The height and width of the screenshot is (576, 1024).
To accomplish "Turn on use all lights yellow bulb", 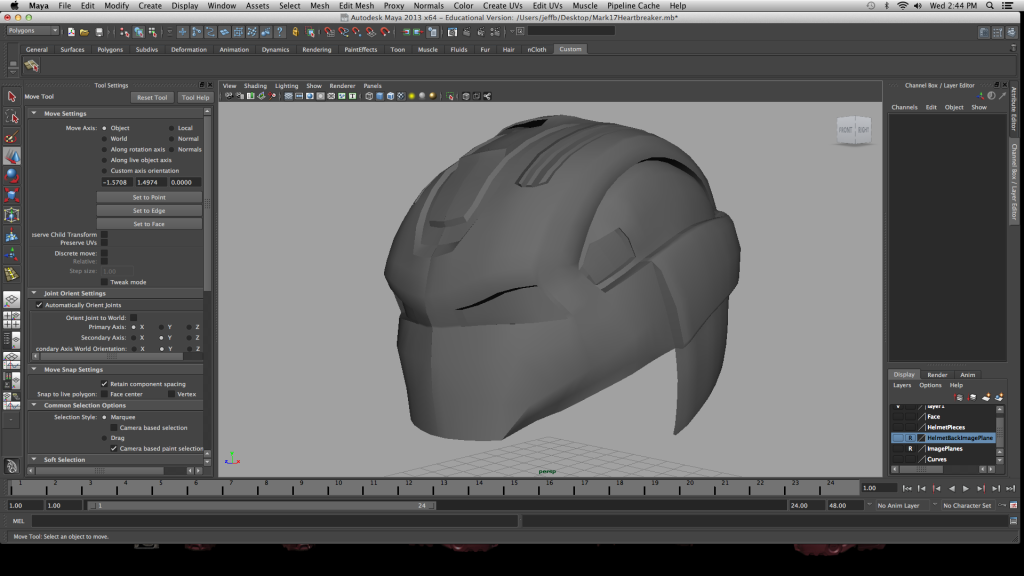I will (411, 96).
